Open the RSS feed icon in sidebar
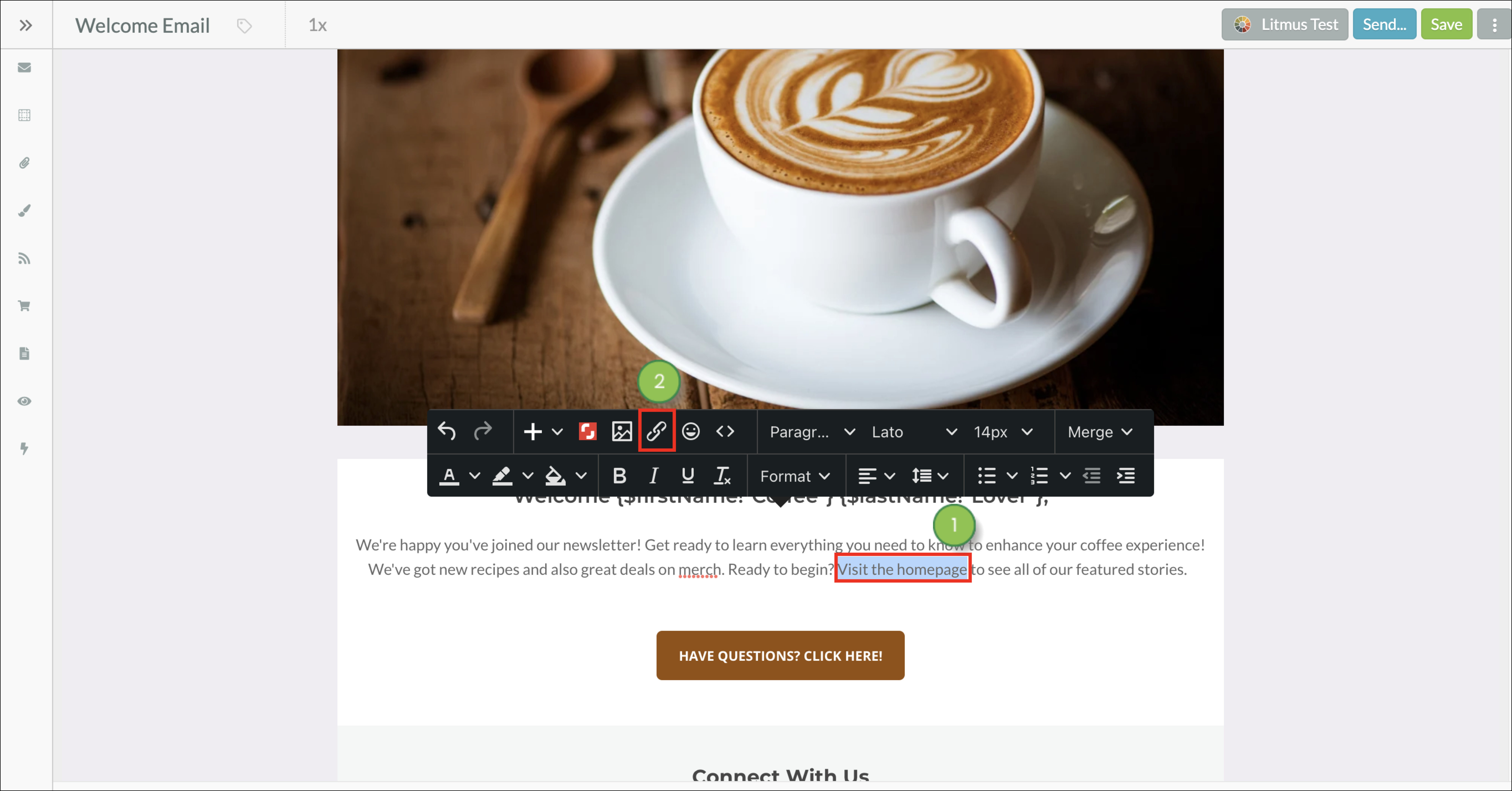This screenshot has width=1512, height=791. tap(24, 258)
